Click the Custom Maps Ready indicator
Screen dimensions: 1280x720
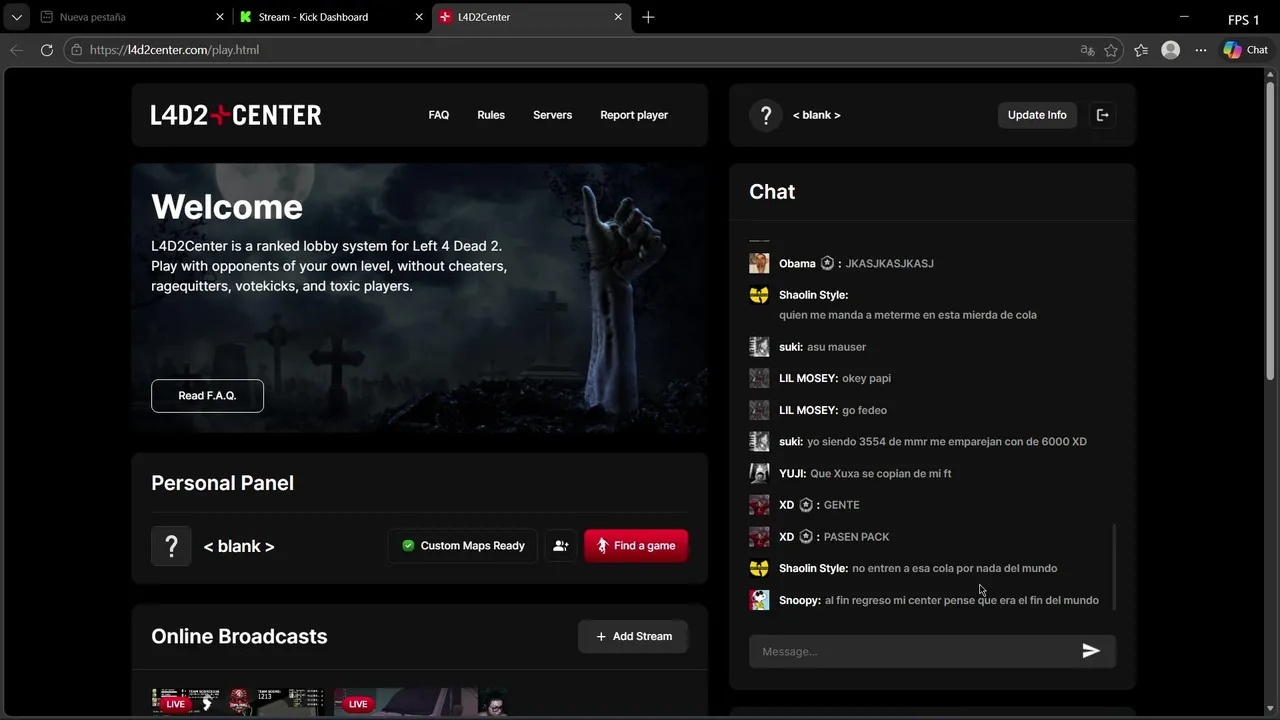(x=462, y=546)
